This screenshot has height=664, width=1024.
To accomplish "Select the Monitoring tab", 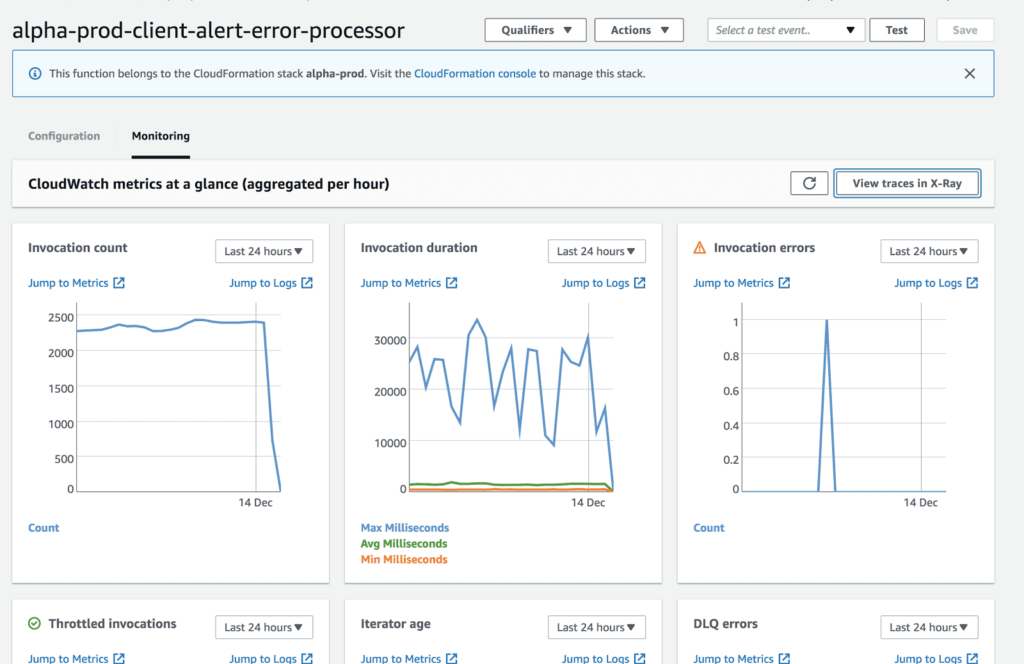I will point(161,136).
